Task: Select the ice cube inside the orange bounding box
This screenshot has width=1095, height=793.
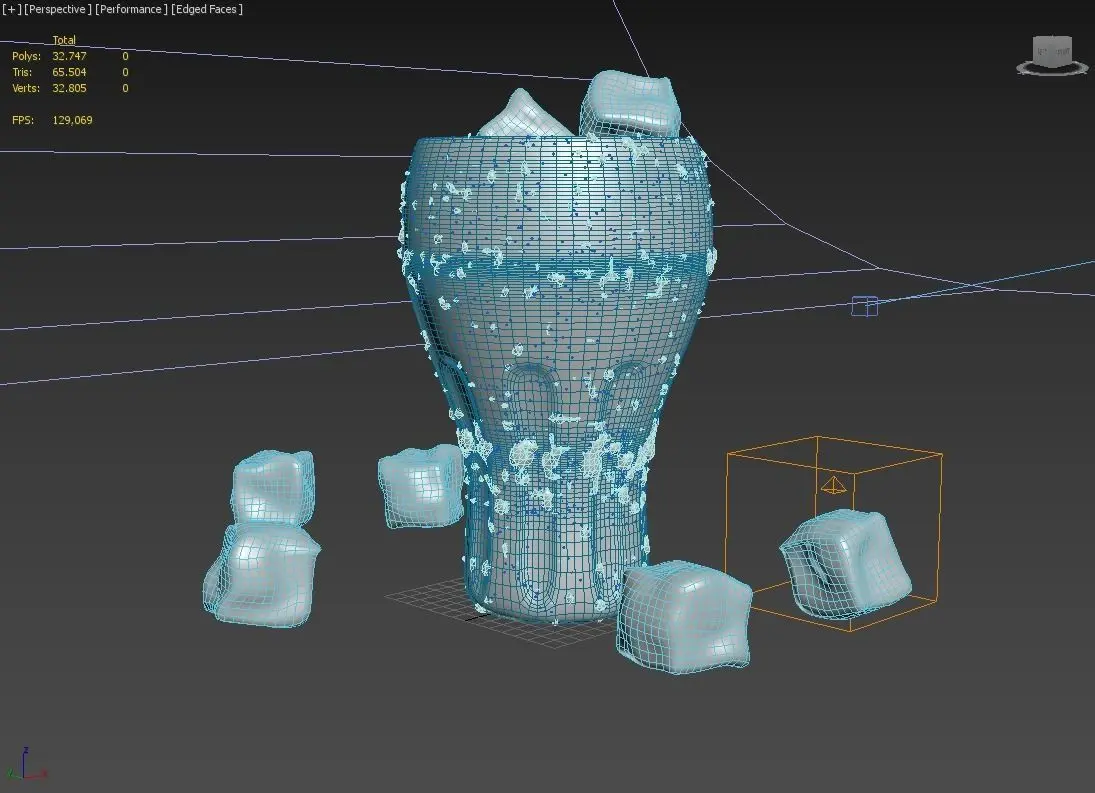Action: click(845, 564)
